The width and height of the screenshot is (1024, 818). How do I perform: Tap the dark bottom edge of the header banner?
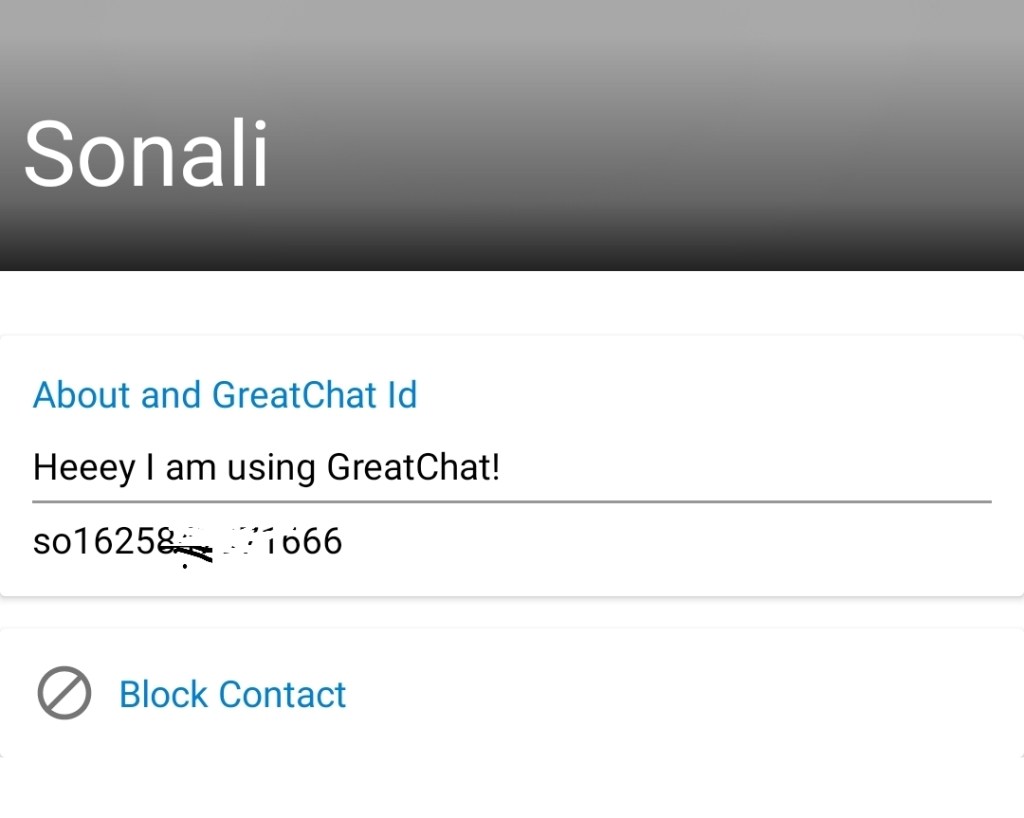click(512, 260)
